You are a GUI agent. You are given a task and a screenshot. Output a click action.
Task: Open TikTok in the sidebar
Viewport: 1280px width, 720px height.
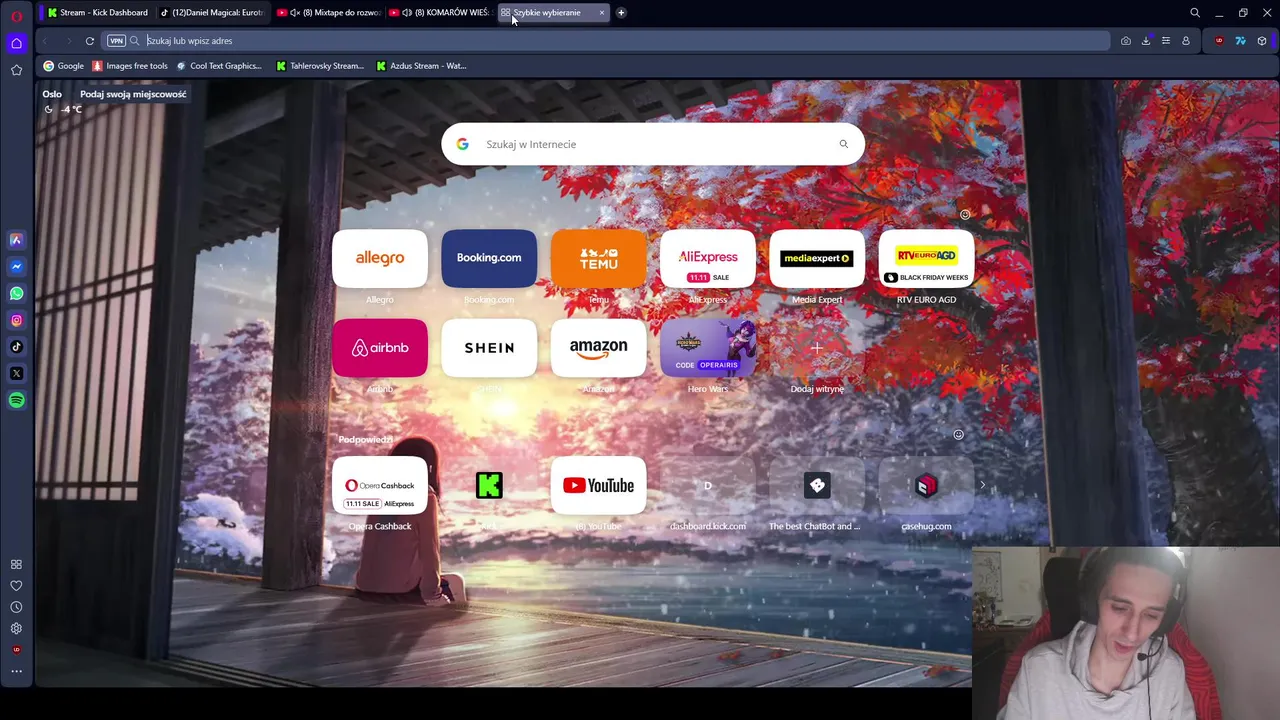click(x=16, y=347)
